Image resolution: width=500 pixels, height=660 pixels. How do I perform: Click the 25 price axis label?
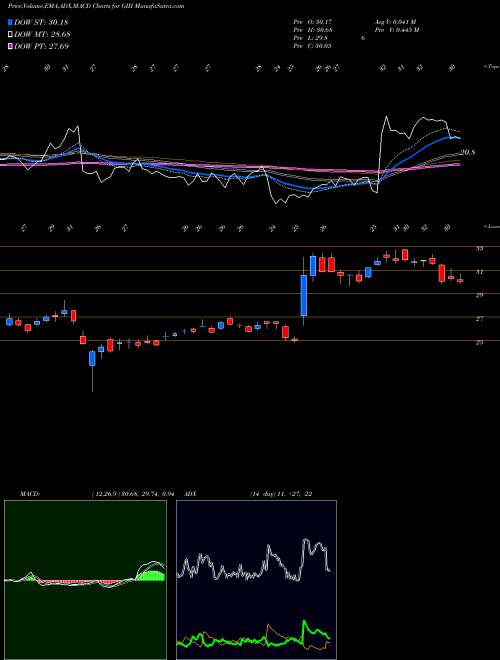pos(479,343)
